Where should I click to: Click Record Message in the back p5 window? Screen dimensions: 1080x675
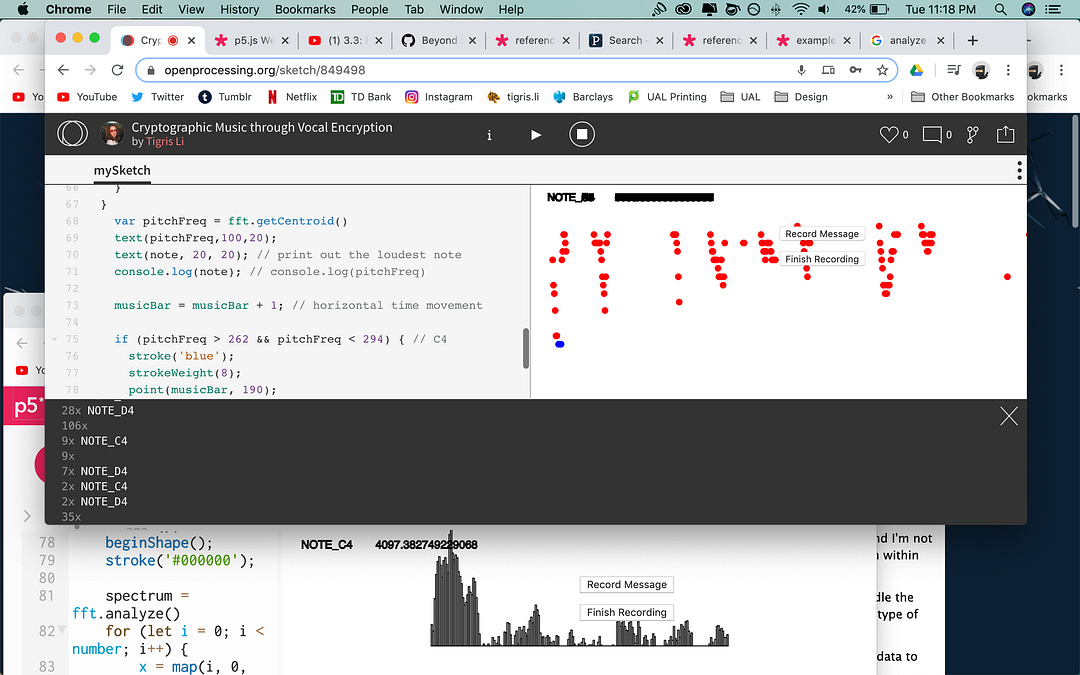pos(627,584)
